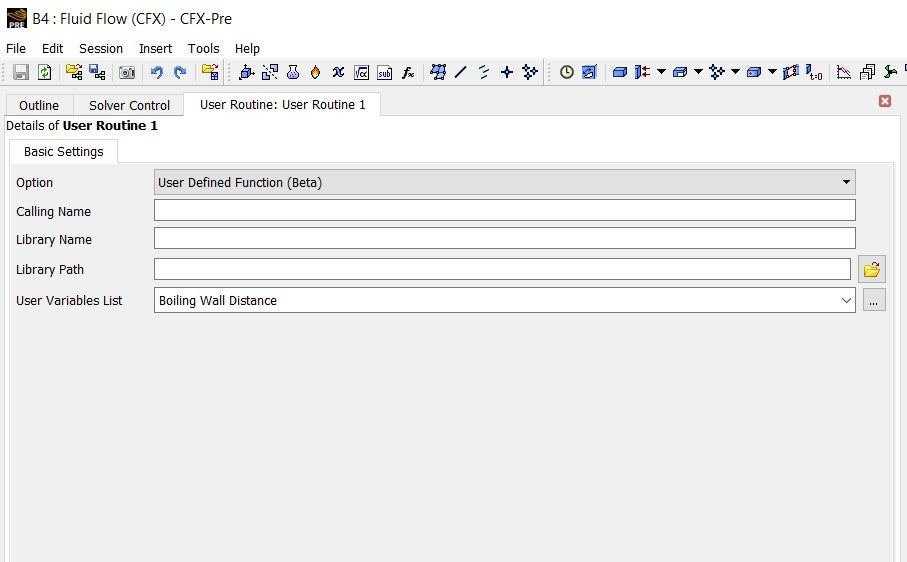Image resolution: width=907 pixels, height=562 pixels.
Task: Open the dropdown arrow beside the multi-star icon right of the clock
Action: [735, 72]
